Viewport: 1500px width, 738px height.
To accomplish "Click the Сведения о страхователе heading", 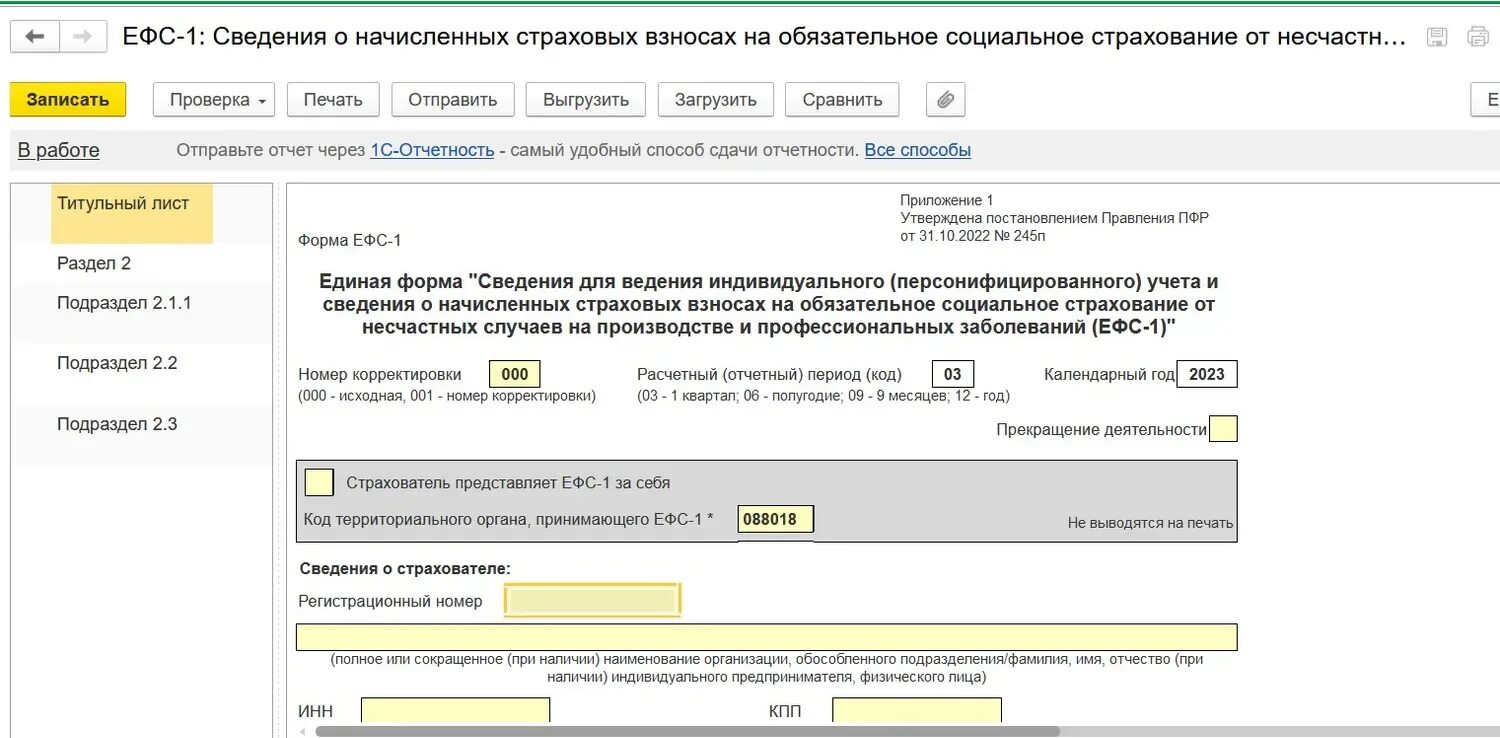I will pos(405,568).
